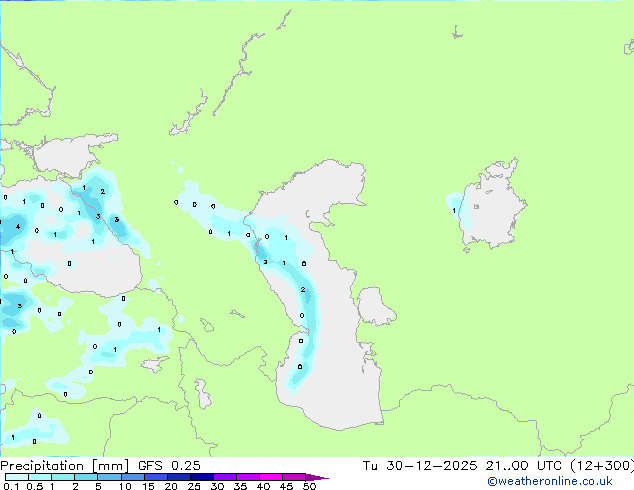Image resolution: width=634 pixels, height=490 pixels.
Task: Click the '21..00 UTC' time text
Action: tap(524, 466)
